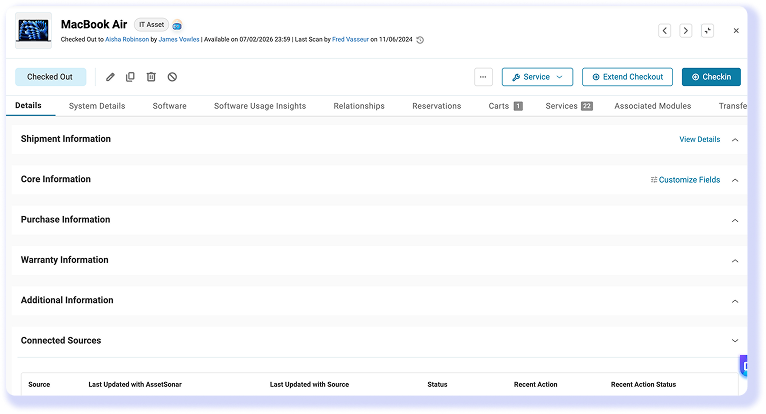The image size is (766, 414).
Task: Click the pencil edit icon
Action: (110, 77)
